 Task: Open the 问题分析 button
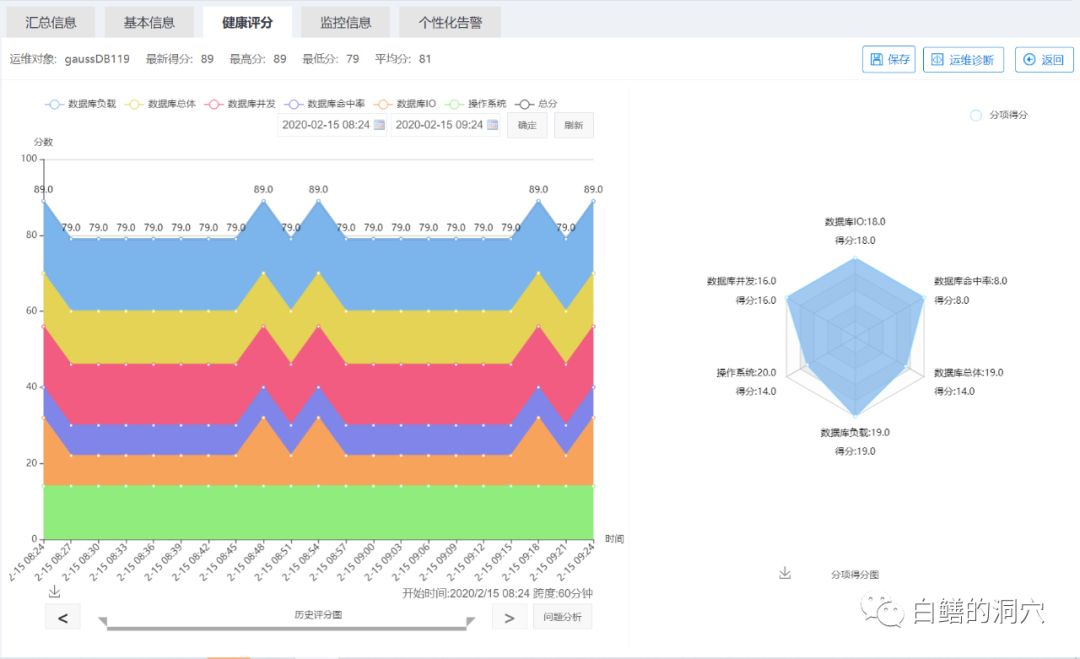[562, 617]
